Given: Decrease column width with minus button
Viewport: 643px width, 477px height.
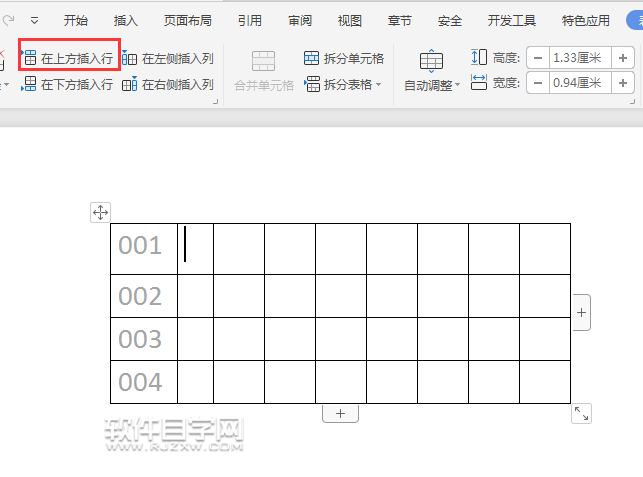Looking at the screenshot, I should click(538, 85).
